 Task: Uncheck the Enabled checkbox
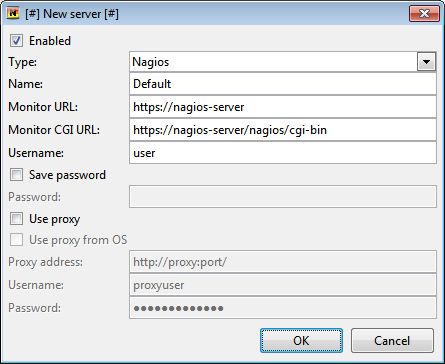point(16,41)
